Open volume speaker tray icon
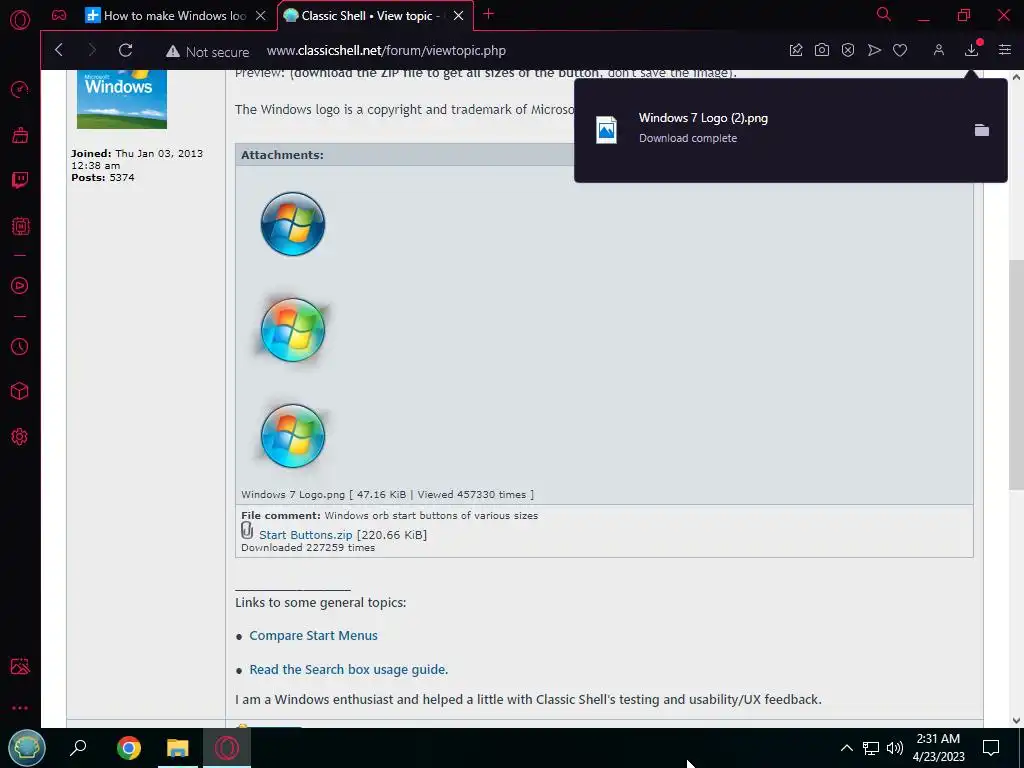The height and width of the screenshot is (768, 1024). click(895, 748)
